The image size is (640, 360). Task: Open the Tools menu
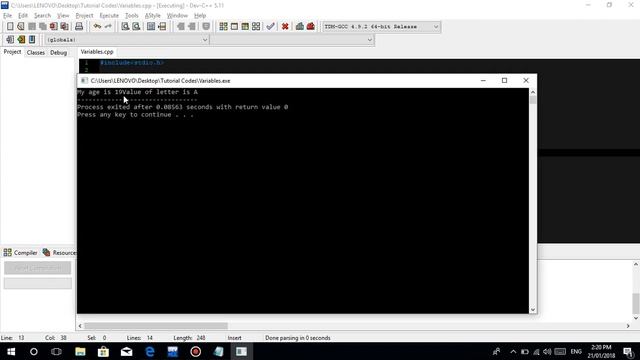coord(131,16)
